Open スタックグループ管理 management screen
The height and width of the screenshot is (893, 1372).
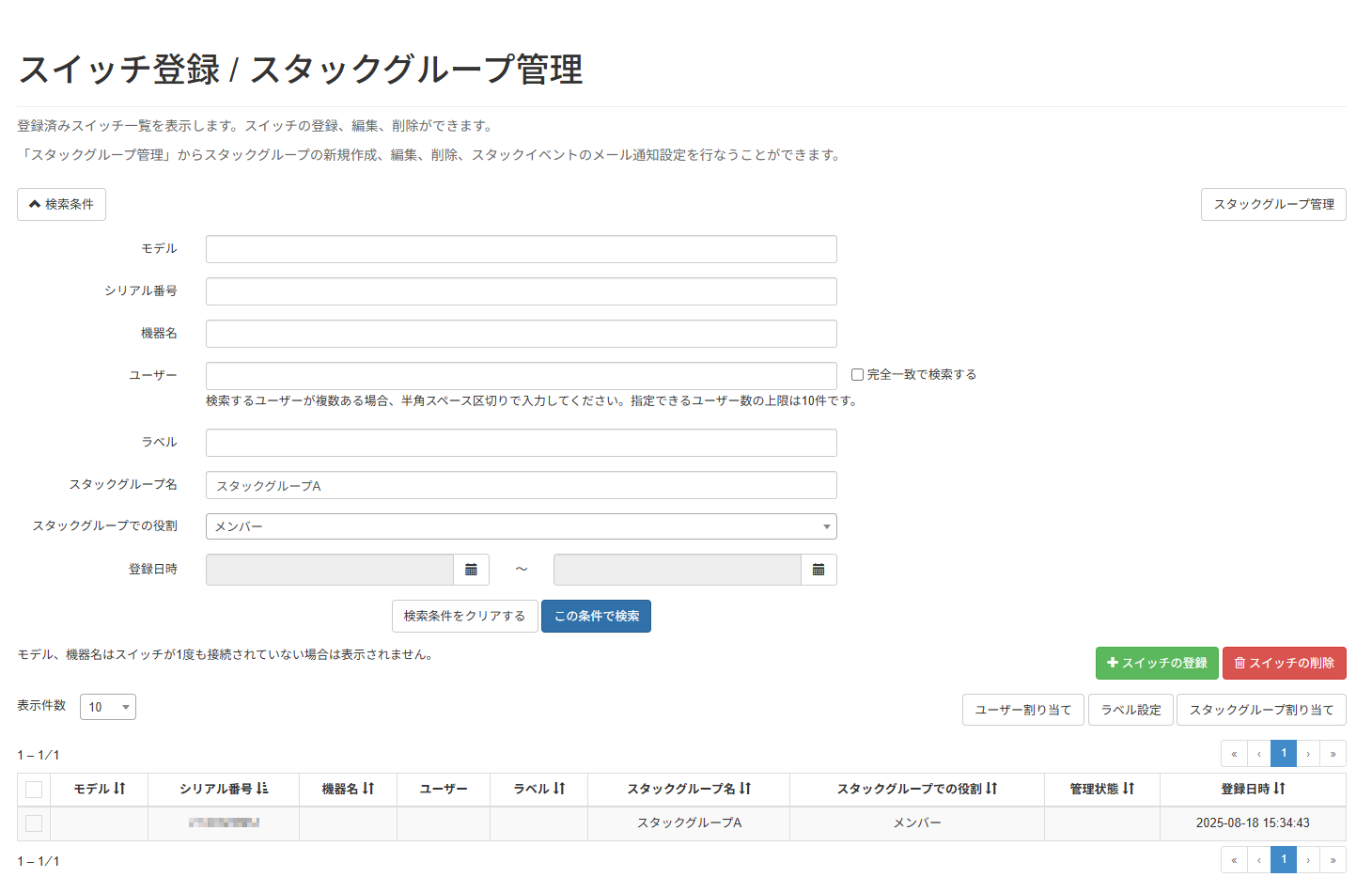click(1273, 204)
